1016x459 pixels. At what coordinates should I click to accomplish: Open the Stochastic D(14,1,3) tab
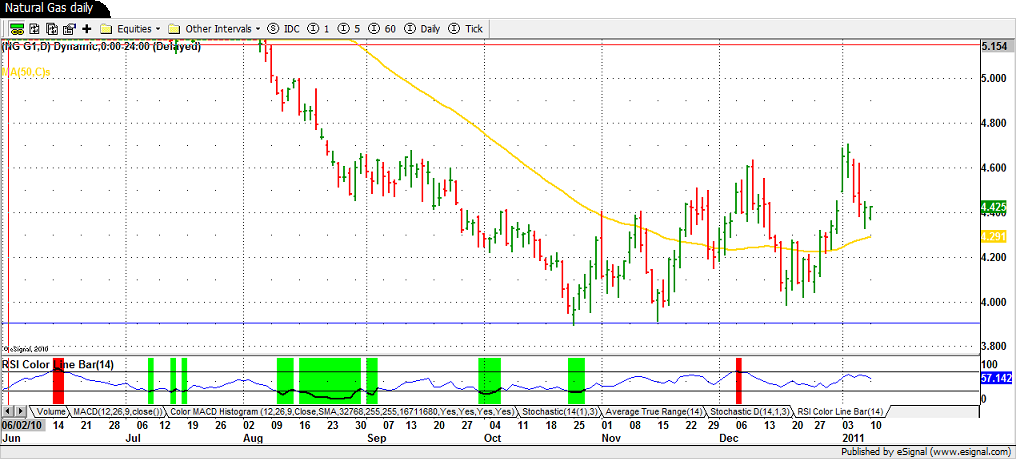(747, 412)
